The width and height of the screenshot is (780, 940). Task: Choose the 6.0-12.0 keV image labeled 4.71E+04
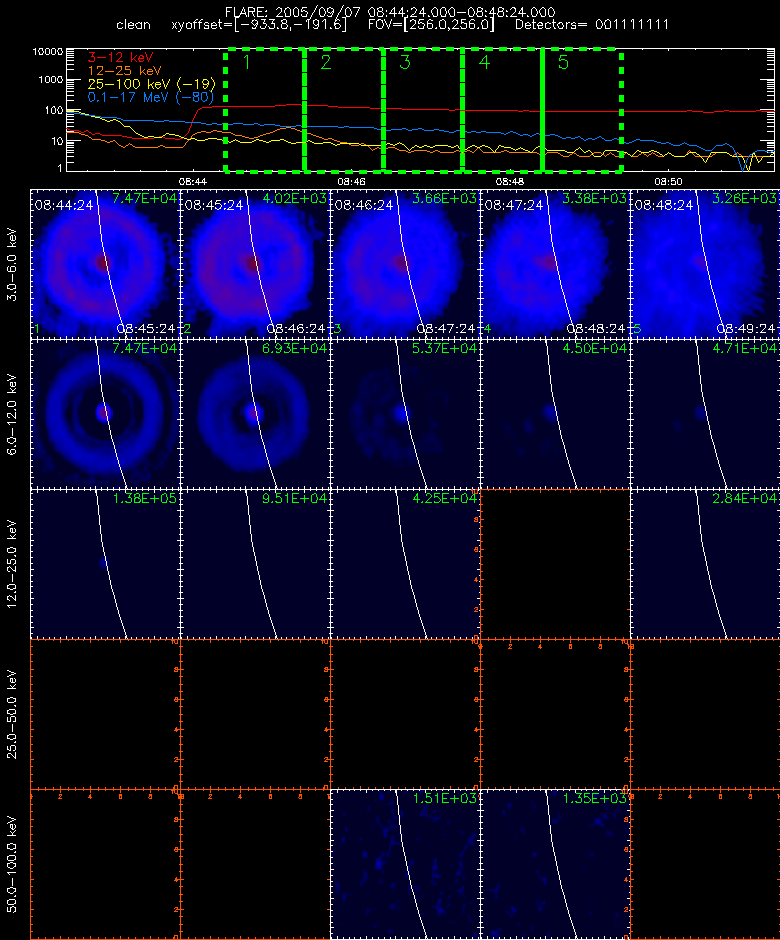705,414
